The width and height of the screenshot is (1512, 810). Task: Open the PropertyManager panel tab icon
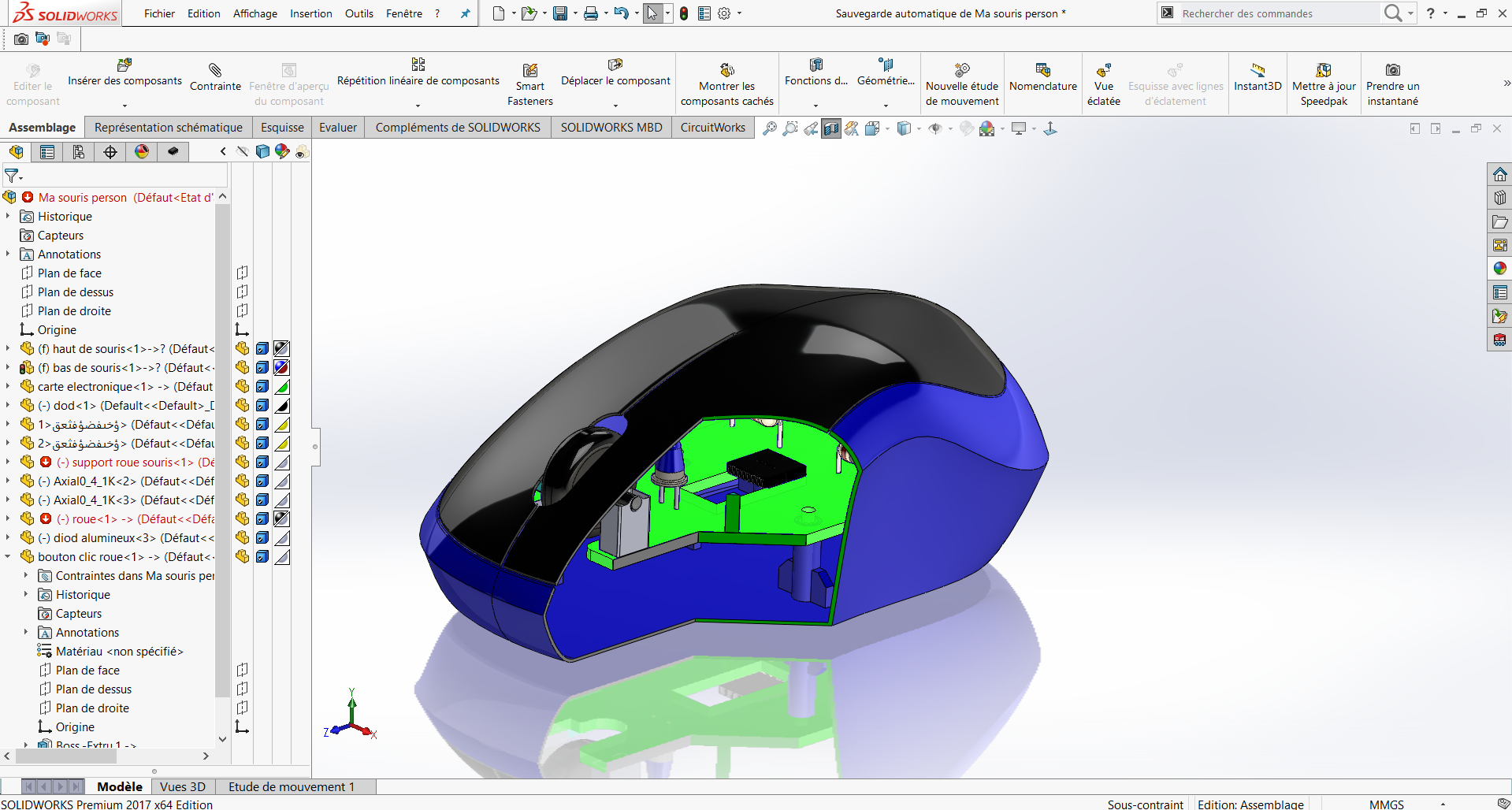[47, 152]
